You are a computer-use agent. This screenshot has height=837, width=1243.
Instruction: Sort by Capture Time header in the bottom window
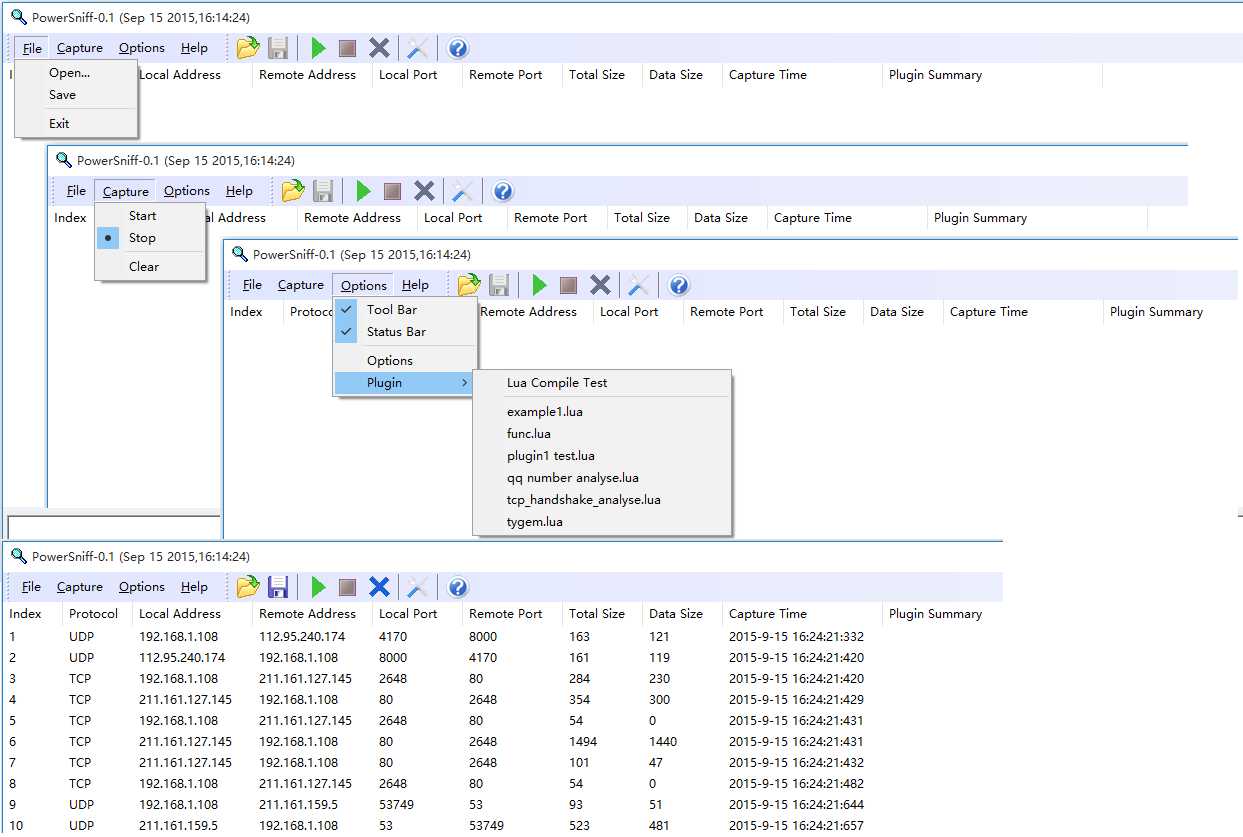click(802, 614)
